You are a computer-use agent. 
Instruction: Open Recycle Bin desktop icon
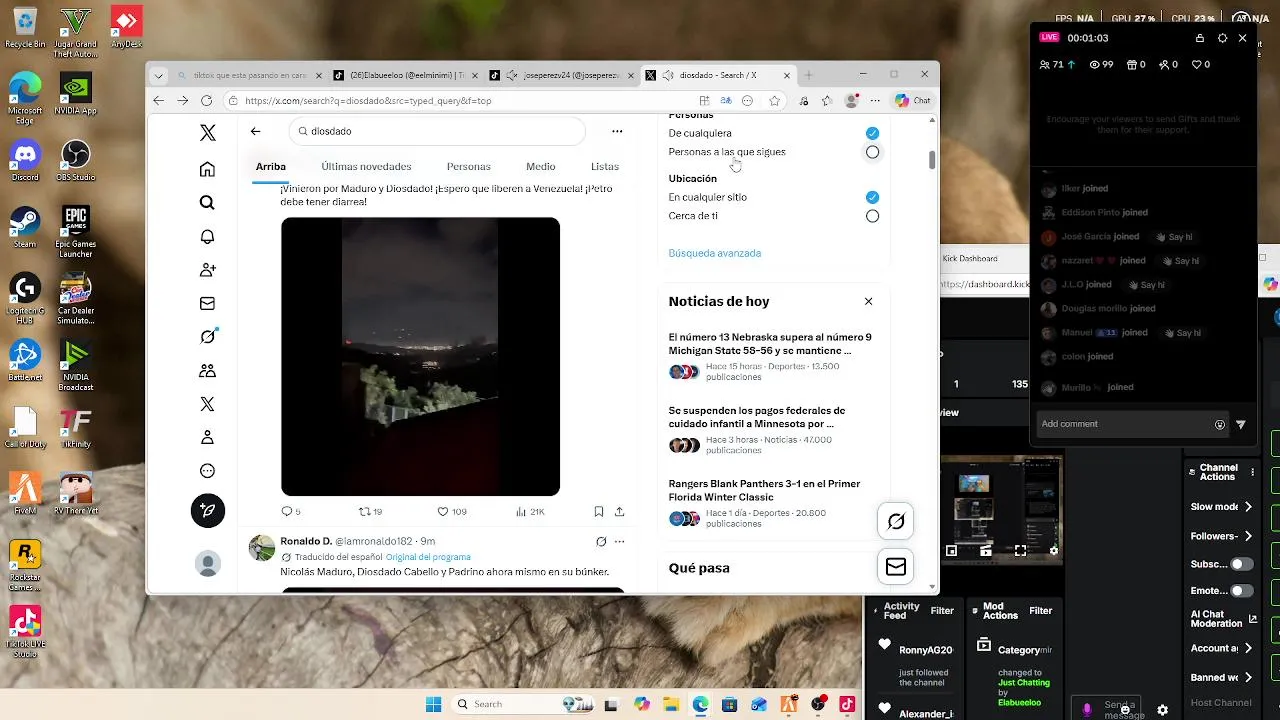[25, 27]
